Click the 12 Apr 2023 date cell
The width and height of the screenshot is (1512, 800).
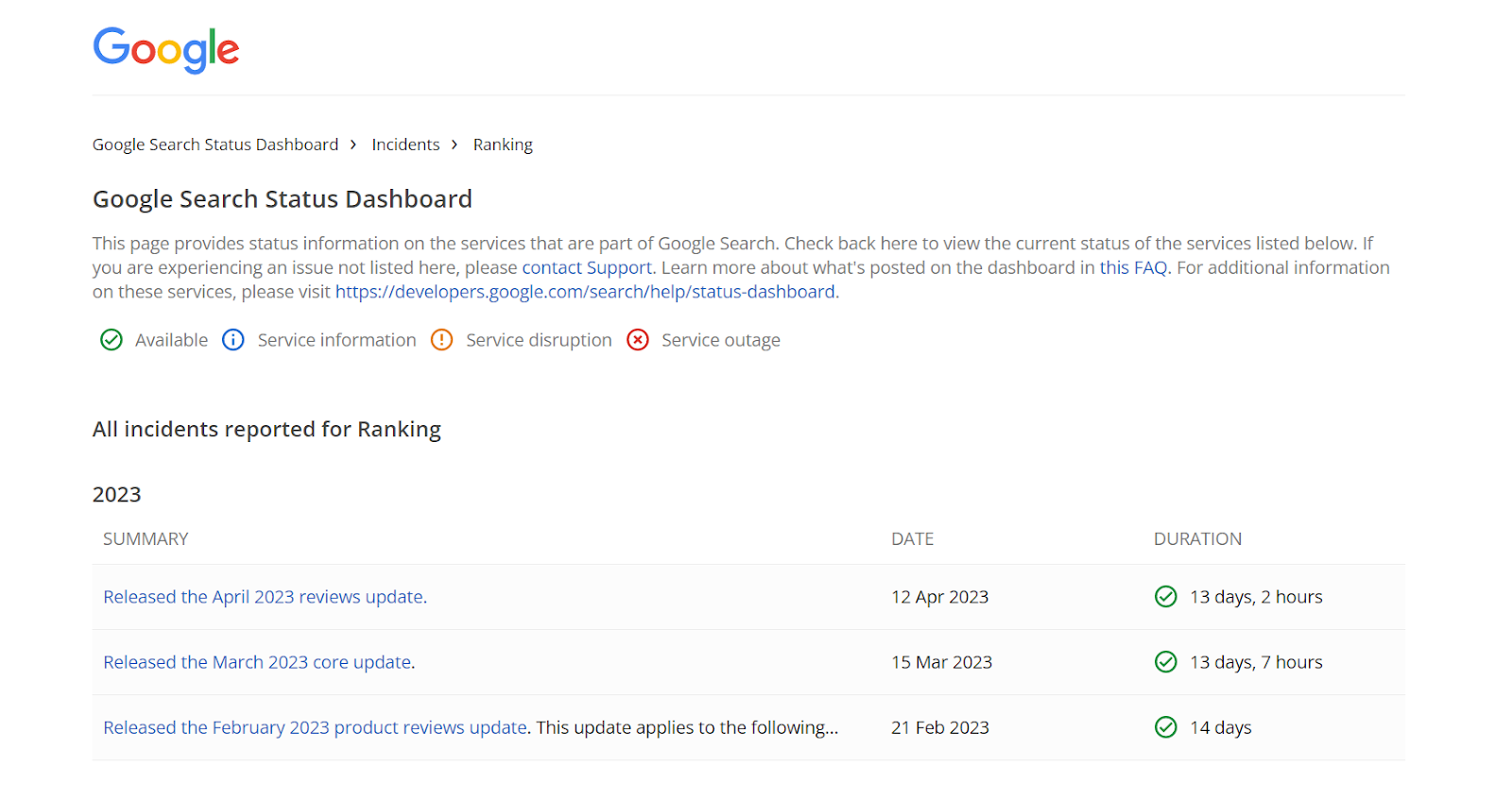(x=939, y=597)
